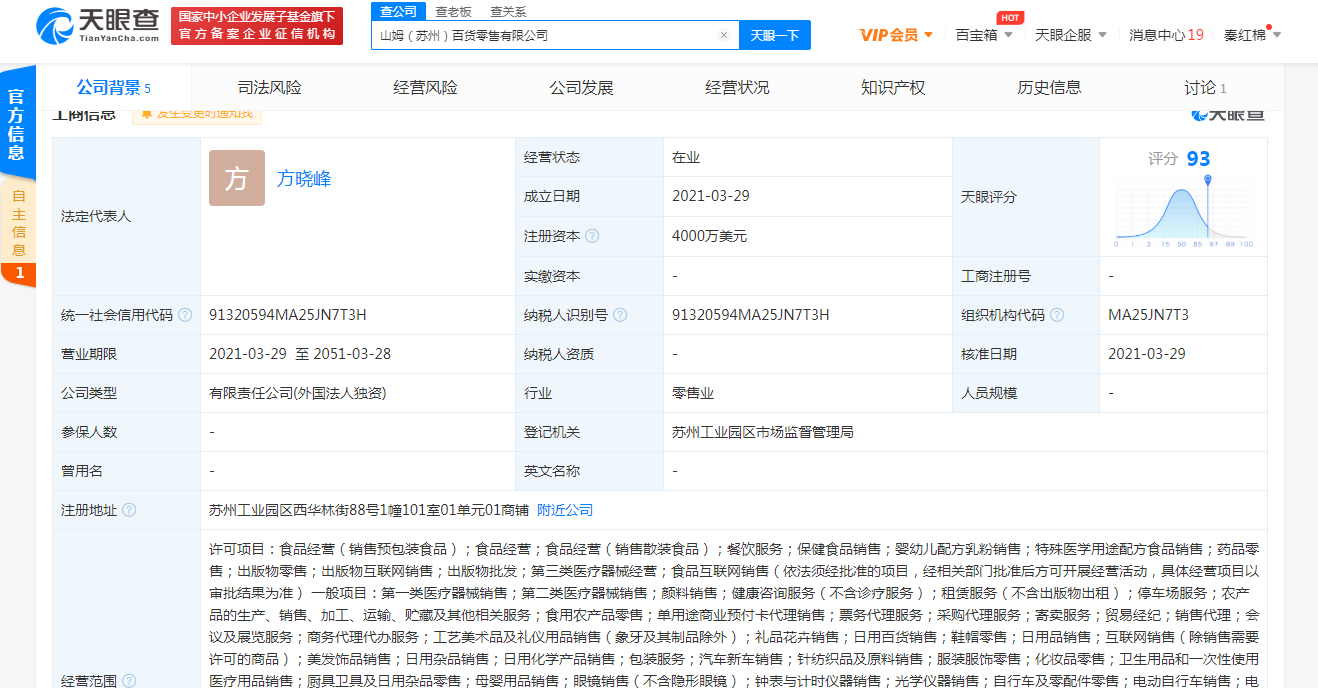Select the 官方信息 side tab
The width and height of the screenshot is (1318, 688).
pyautogui.click(x=17, y=123)
